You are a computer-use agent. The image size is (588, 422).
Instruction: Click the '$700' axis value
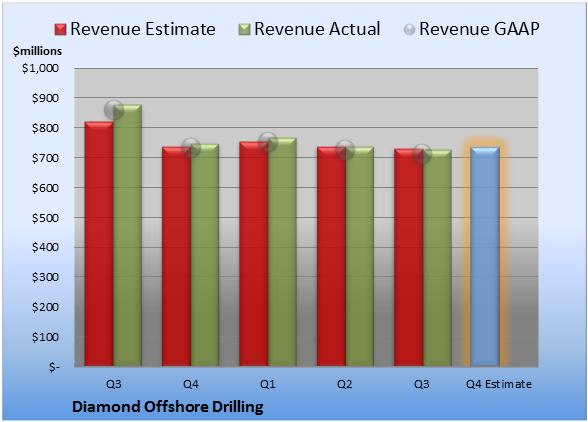45,158
